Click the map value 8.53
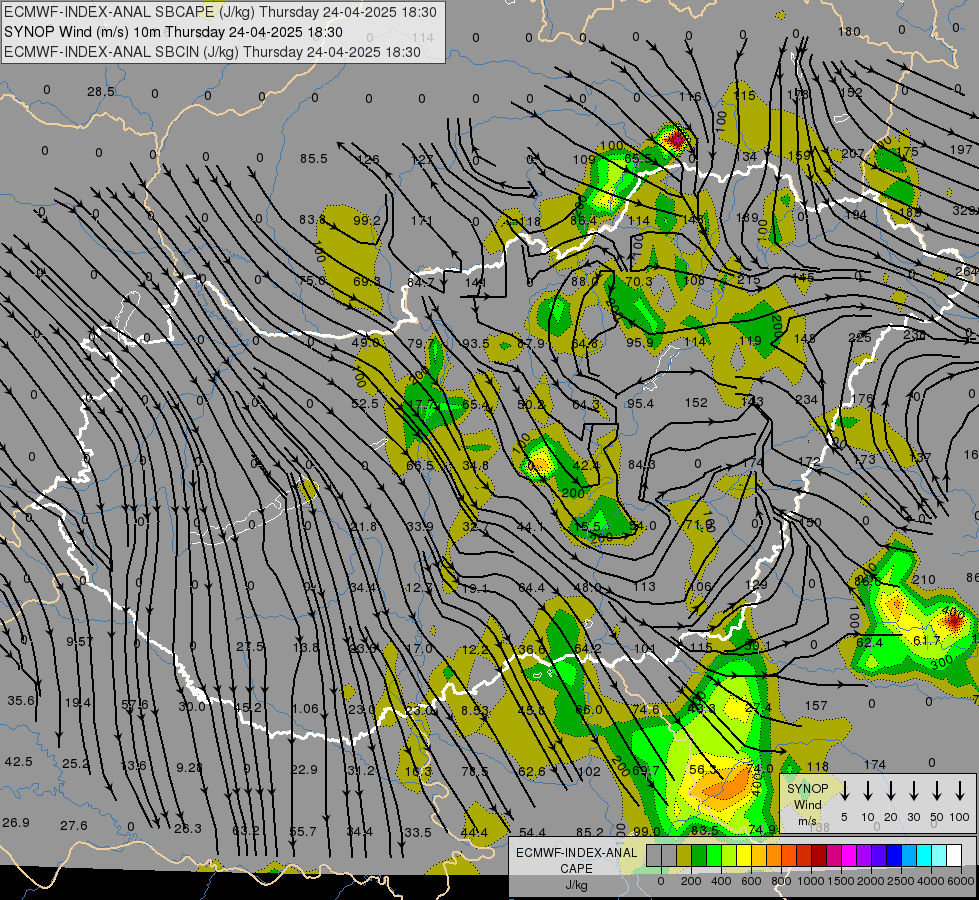Viewport: 979px width, 900px height. (x=475, y=710)
